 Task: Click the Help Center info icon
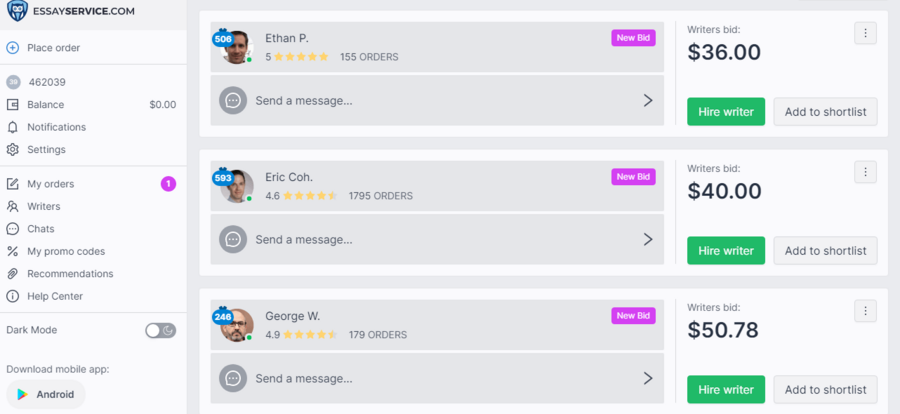tap(13, 296)
